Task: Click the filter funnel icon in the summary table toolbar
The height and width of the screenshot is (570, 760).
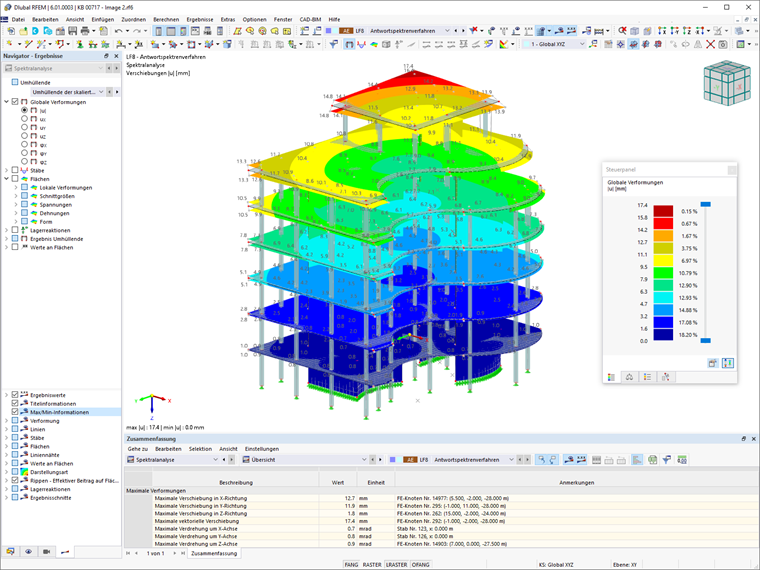Action: click(x=666, y=459)
